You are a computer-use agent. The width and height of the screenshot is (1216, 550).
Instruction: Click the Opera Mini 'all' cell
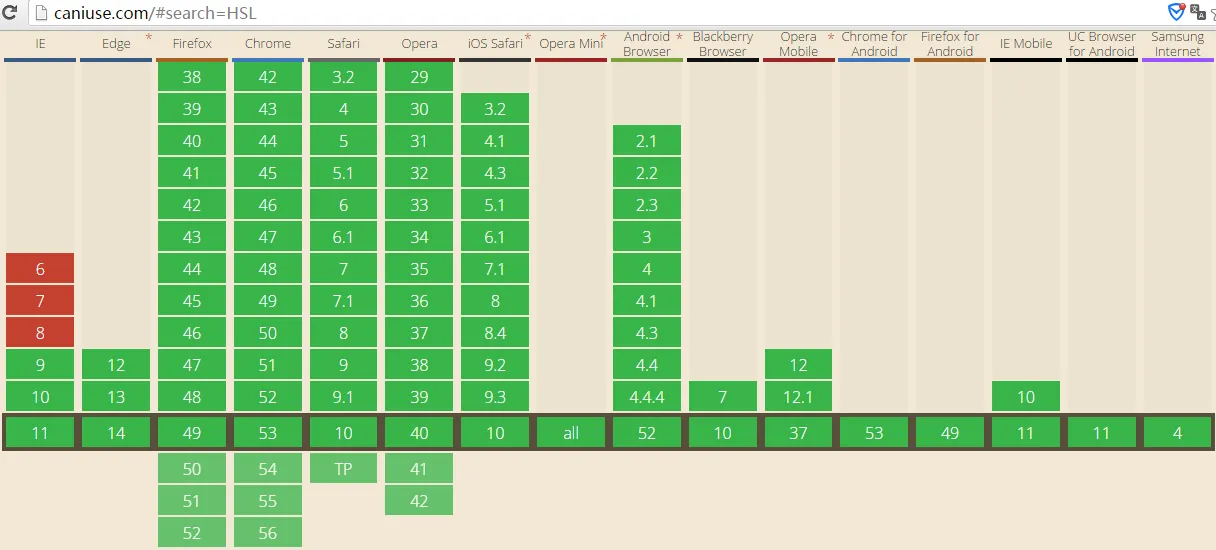571,432
